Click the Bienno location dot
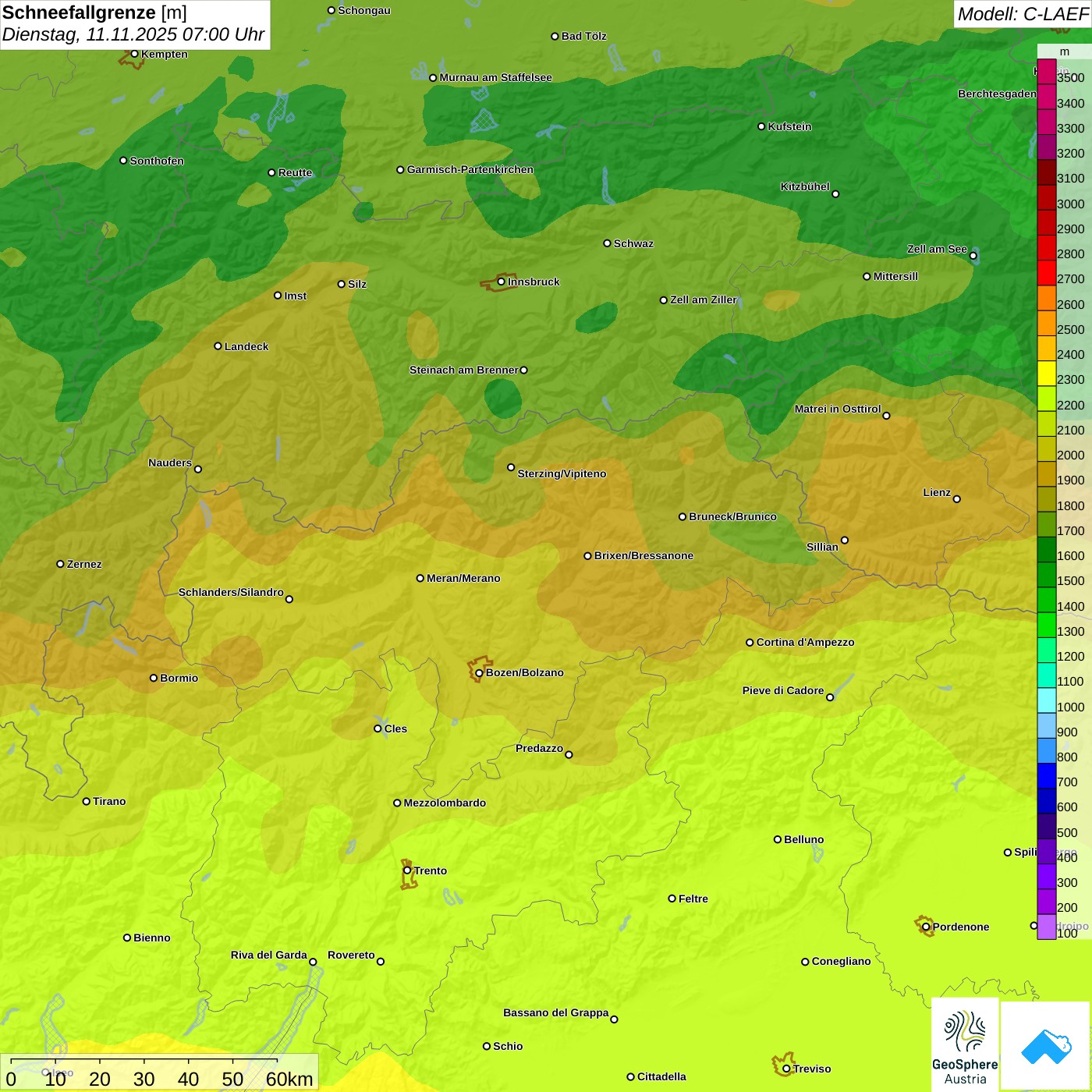This screenshot has width=1092, height=1092. (x=127, y=938)
